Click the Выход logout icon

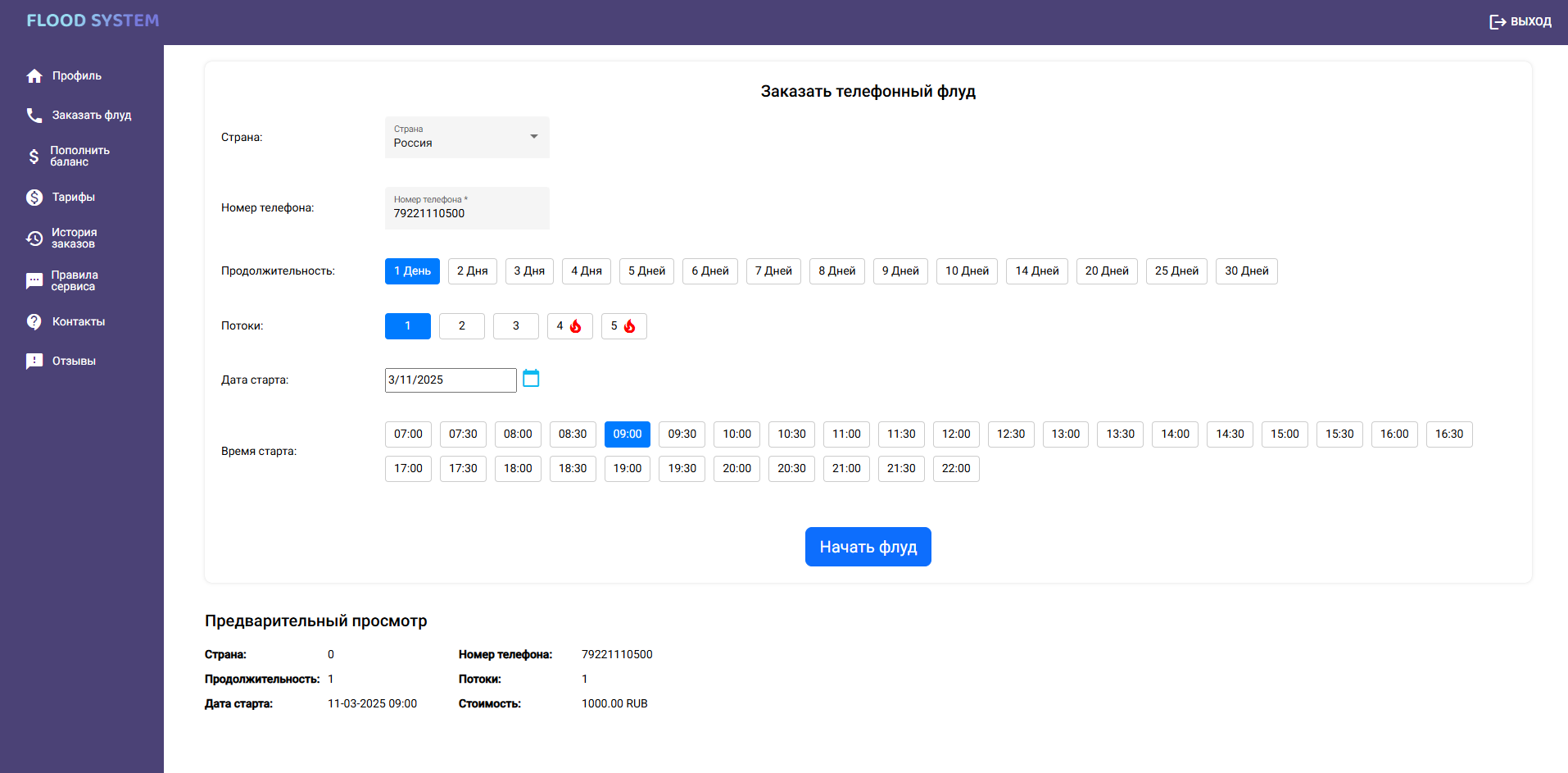coord(1498,22)
